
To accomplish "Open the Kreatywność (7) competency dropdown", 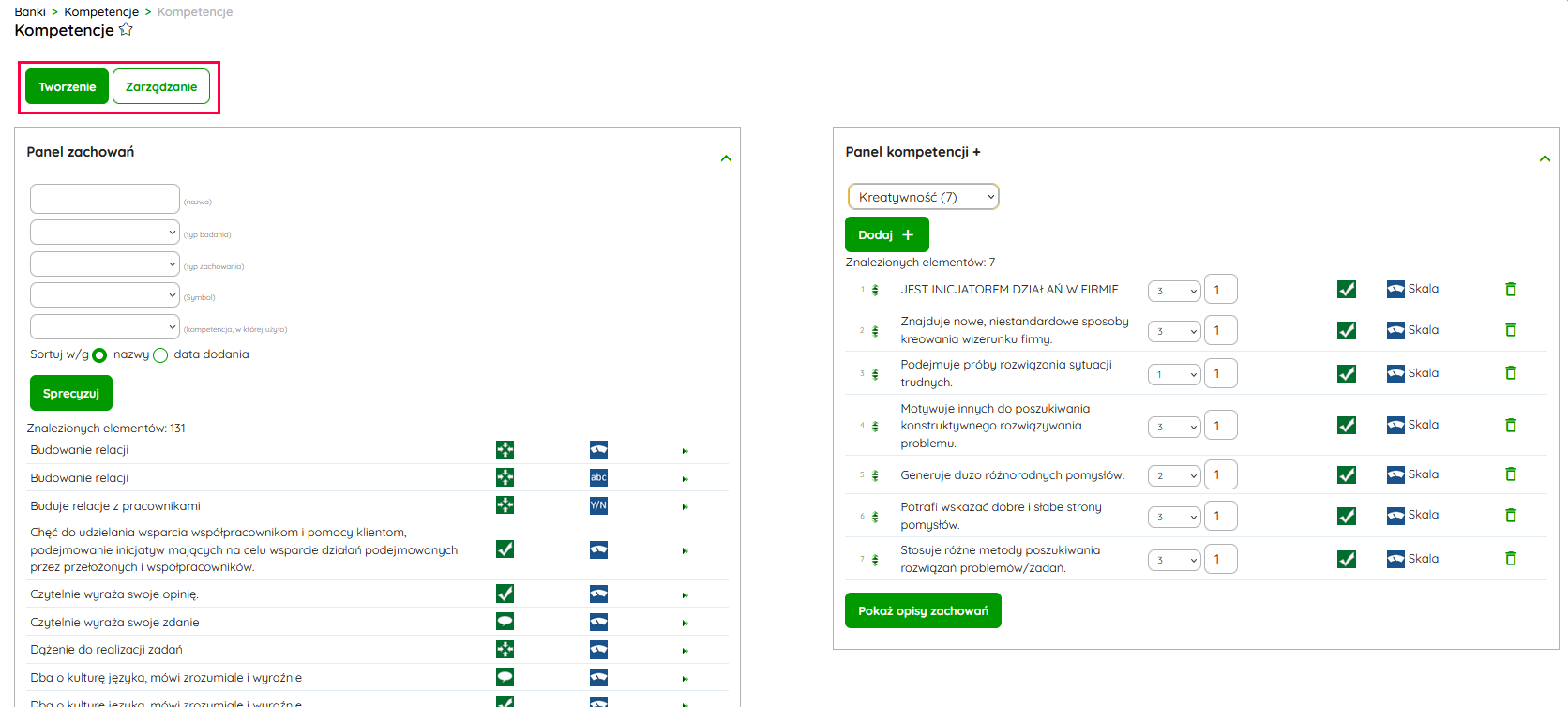I will pyautogui.click(x=923, y=197).
